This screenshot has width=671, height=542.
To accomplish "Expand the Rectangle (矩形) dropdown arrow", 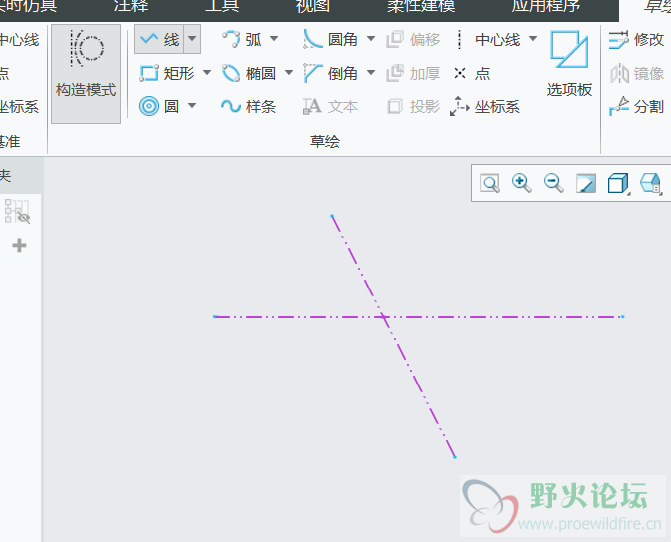I will [207, 73].
